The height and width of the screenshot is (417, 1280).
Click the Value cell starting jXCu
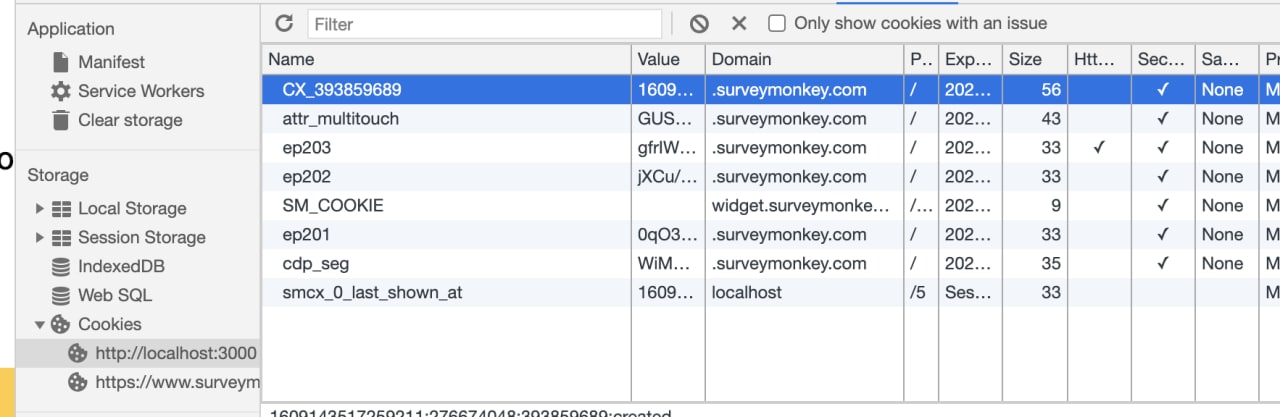click(x=666, y=176)
